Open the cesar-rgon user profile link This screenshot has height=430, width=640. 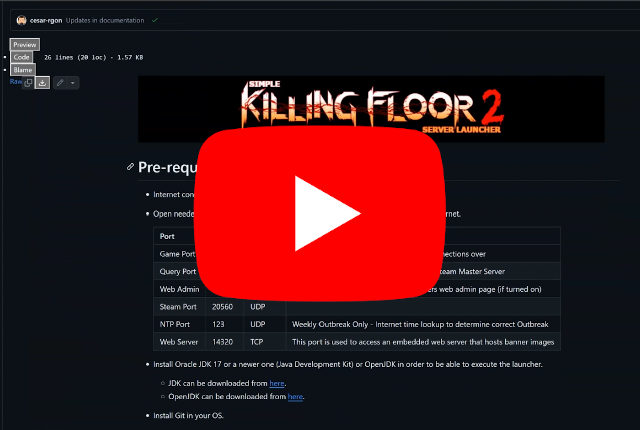pos(46,20)
